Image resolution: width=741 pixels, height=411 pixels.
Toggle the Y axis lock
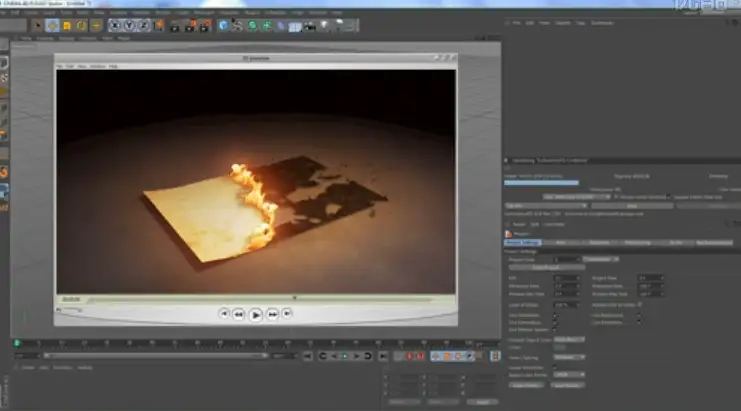click(x=129, y=26)
